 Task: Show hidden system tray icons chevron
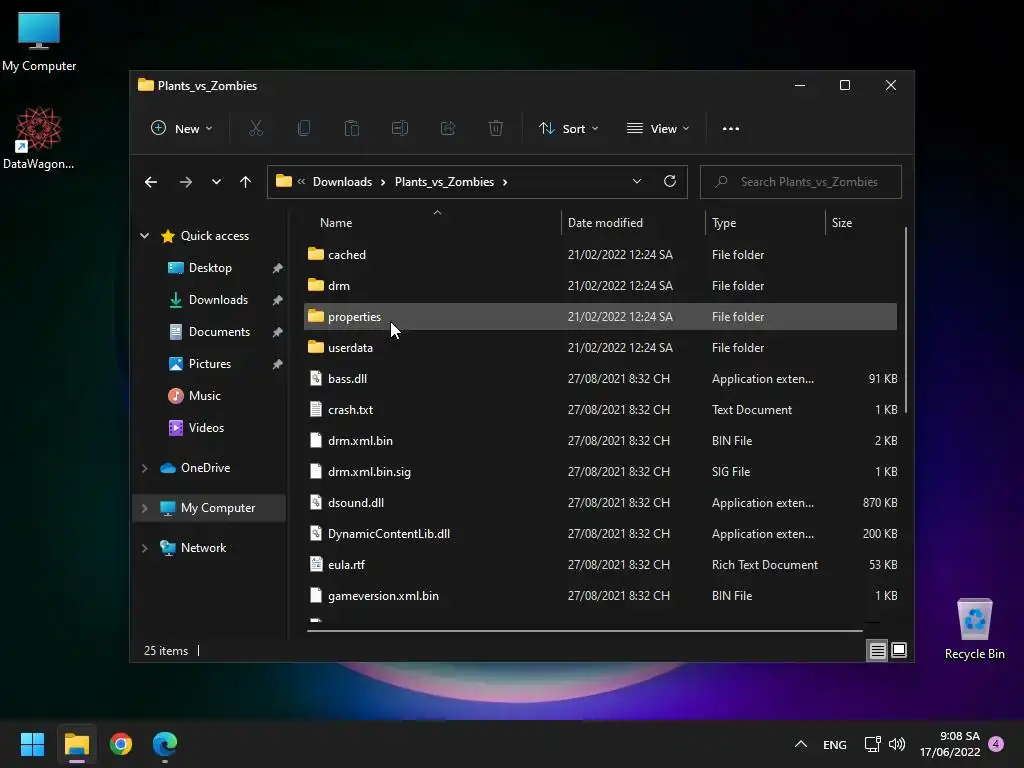801,744
